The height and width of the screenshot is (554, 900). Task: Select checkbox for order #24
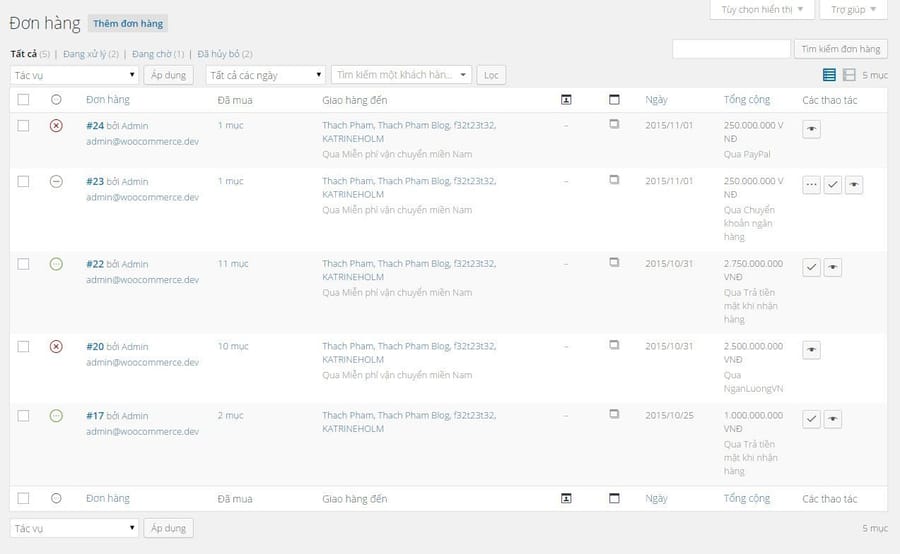23,126
